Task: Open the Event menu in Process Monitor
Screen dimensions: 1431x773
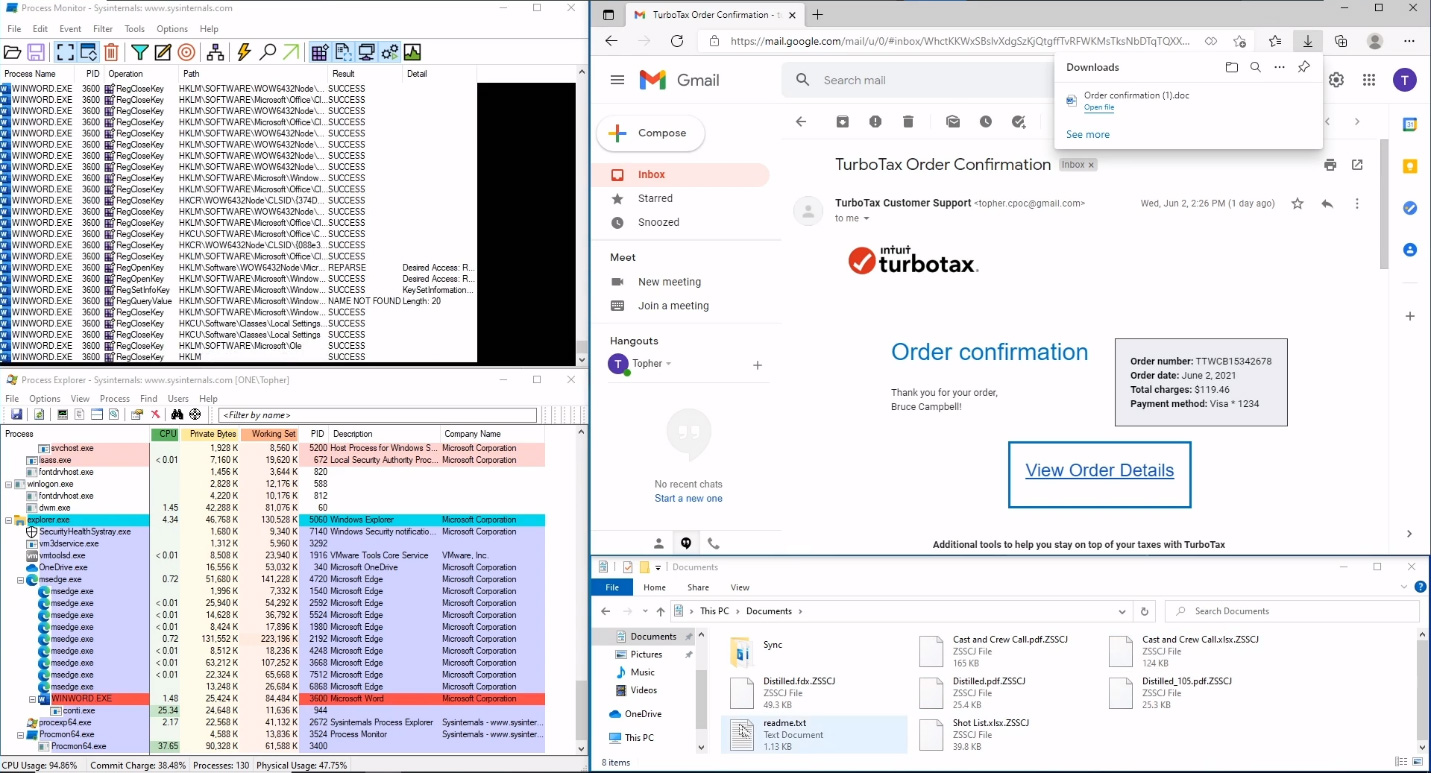Action: [x=70, y=29]
